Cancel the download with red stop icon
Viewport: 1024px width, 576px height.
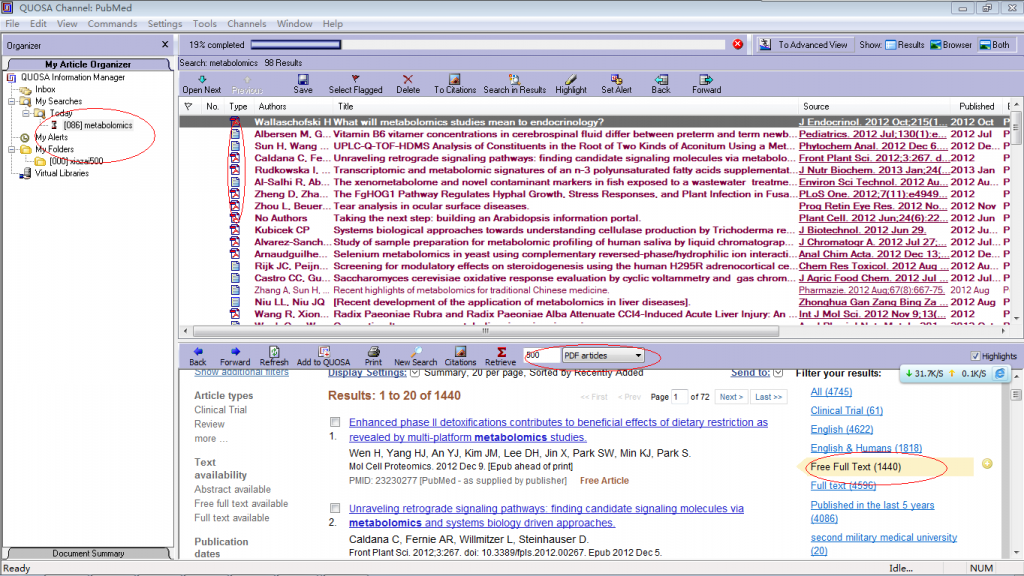point(737,44)
